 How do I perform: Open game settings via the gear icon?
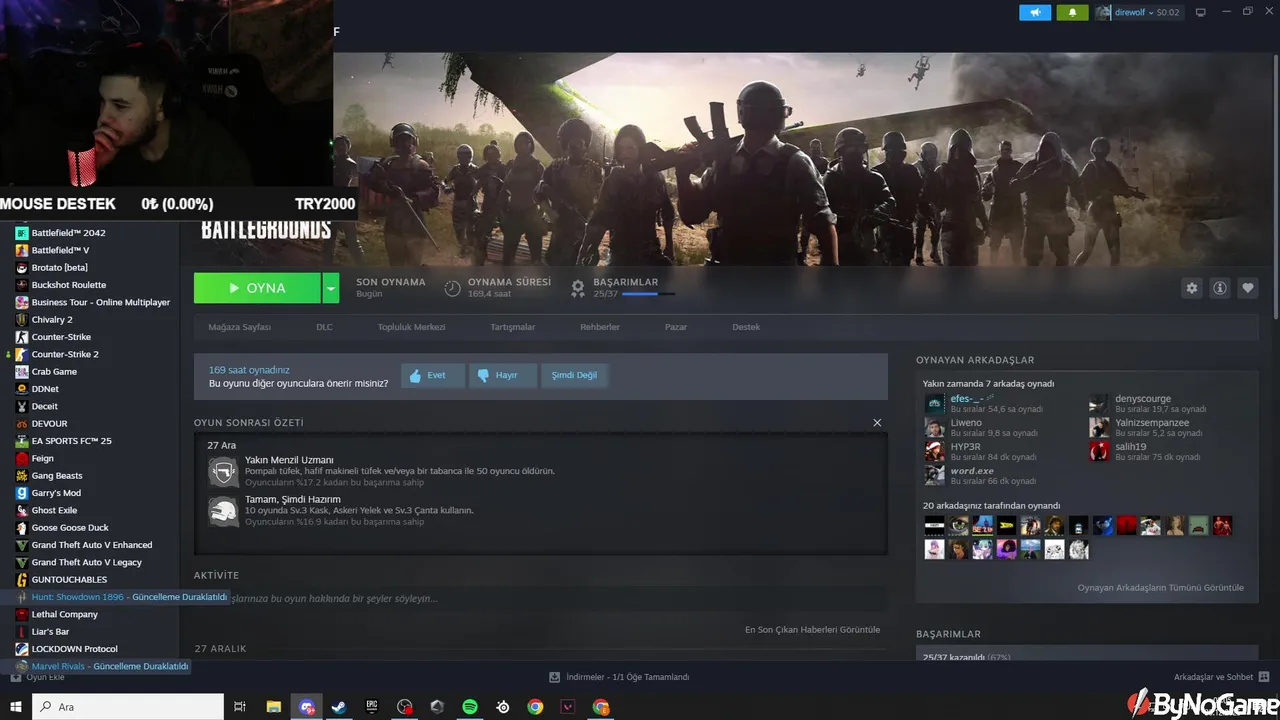(1191, 288)
